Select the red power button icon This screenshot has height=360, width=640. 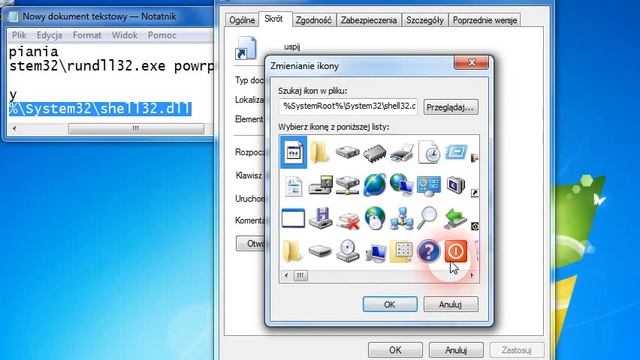[x=456, y=250]
